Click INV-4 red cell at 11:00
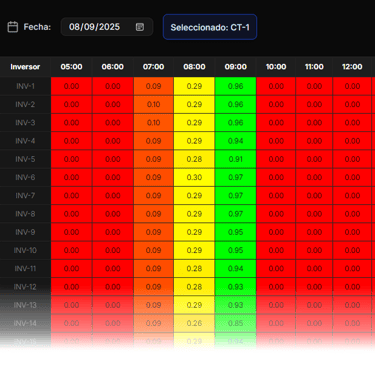This screenshot has width=375, height=366. click(x=314, y=141)
